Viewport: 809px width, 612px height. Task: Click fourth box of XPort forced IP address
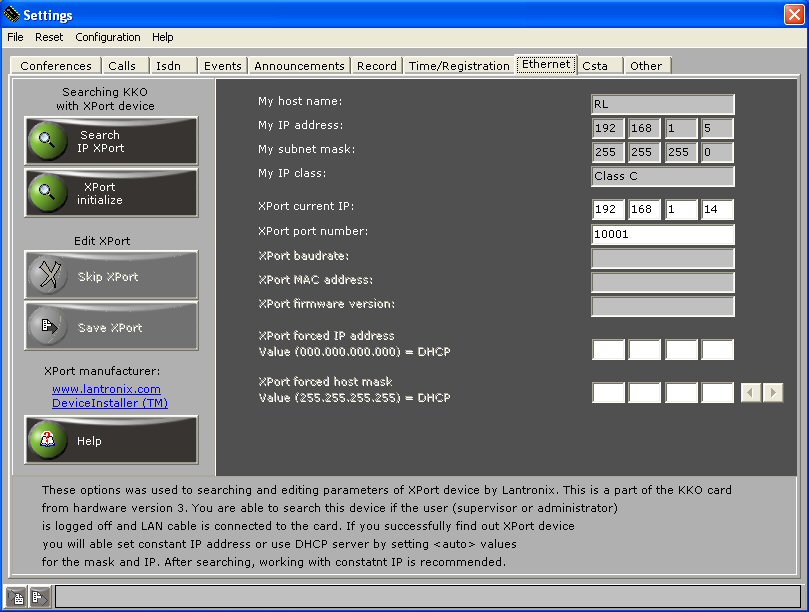[x=717, y=350]
